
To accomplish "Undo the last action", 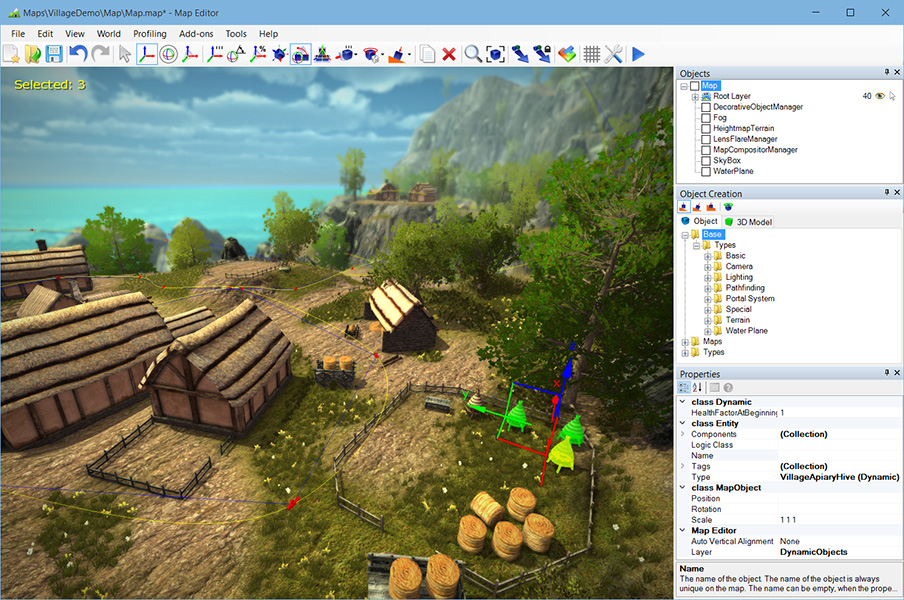I will coord(78,54).
